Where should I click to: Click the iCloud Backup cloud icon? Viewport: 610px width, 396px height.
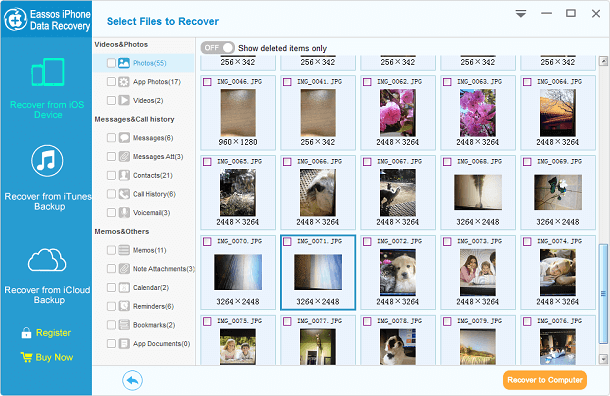coord(47,260)
